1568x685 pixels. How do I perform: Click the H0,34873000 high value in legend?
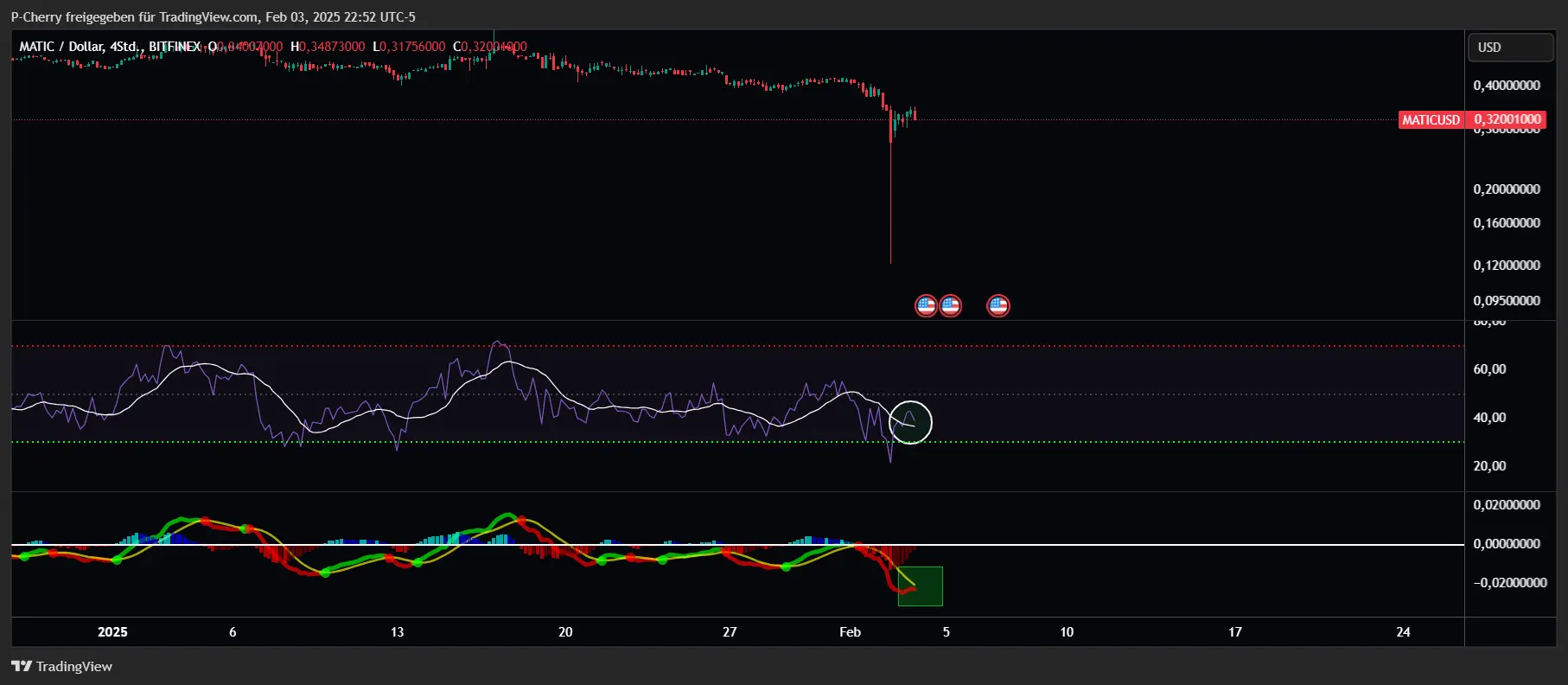[x=328, y=47]
